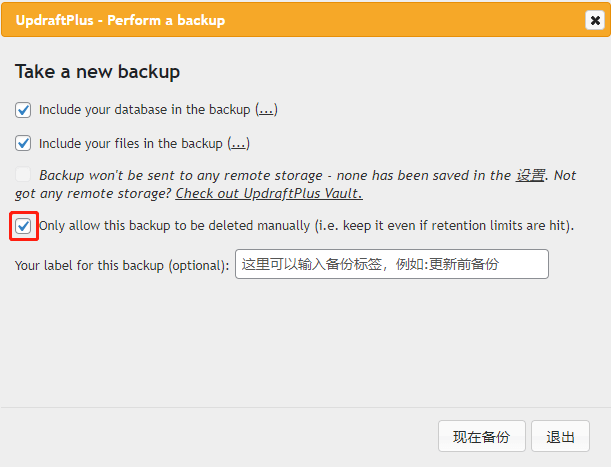Toggle the include files checkbox
Image resolution: width=611 pixels, height=467 pixels.
(24, 143)
